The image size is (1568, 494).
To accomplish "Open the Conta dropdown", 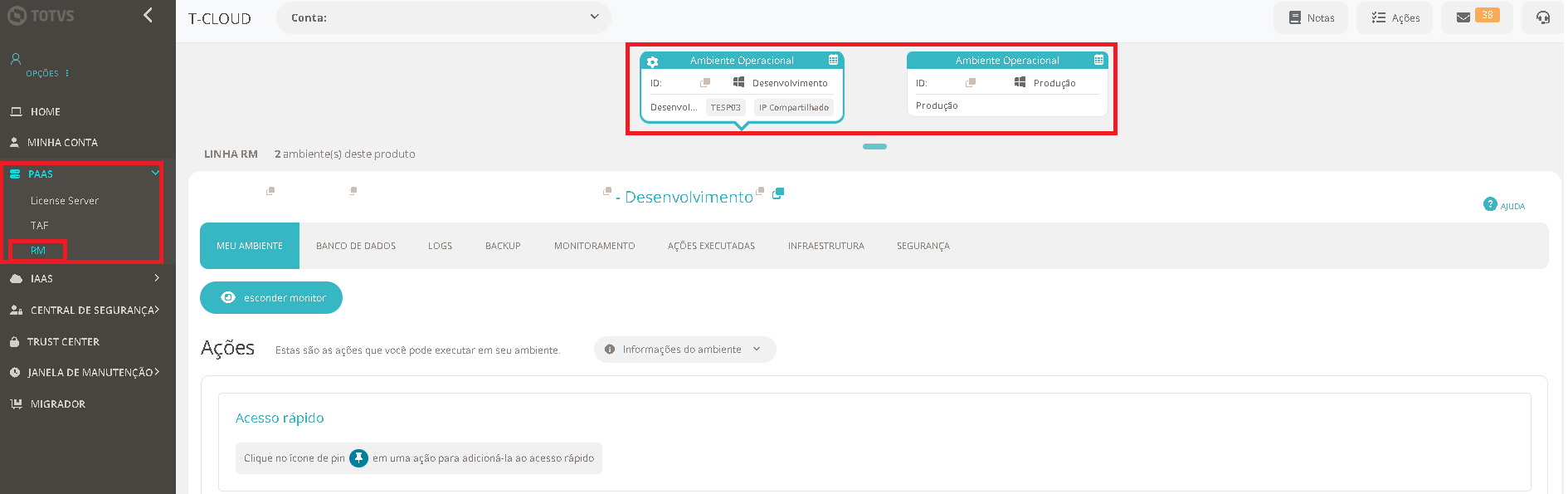I will pyautogui.click(x=444, y=17).
